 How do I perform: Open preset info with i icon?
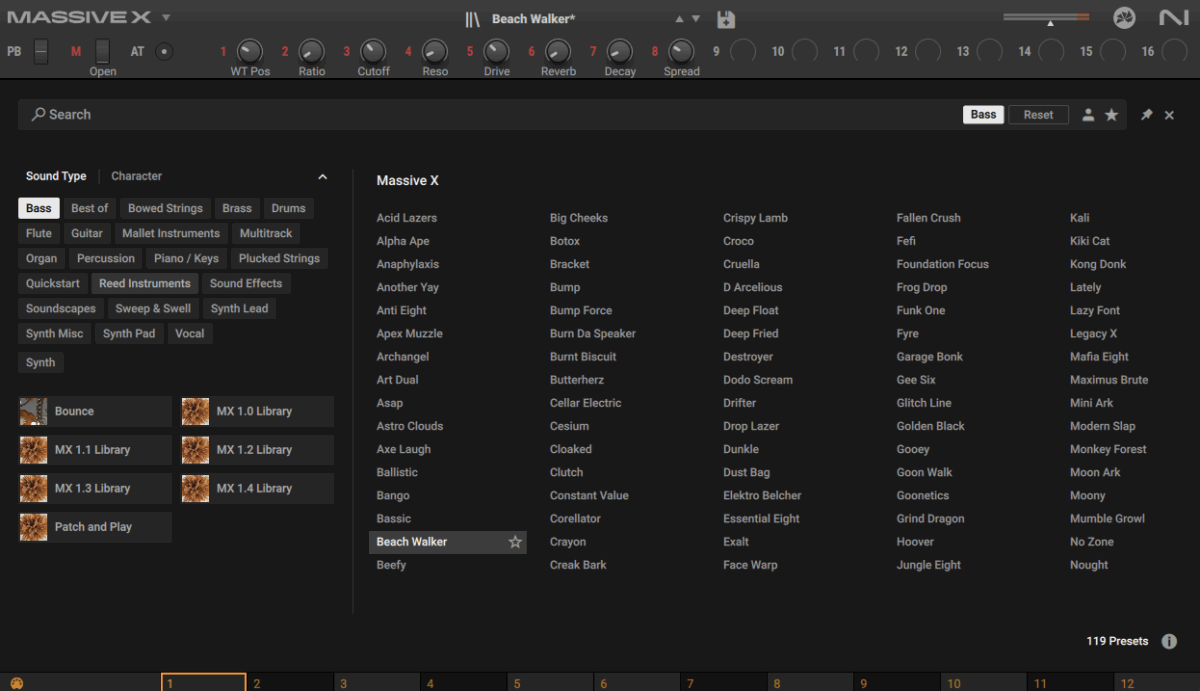(x=1169, y=641)
